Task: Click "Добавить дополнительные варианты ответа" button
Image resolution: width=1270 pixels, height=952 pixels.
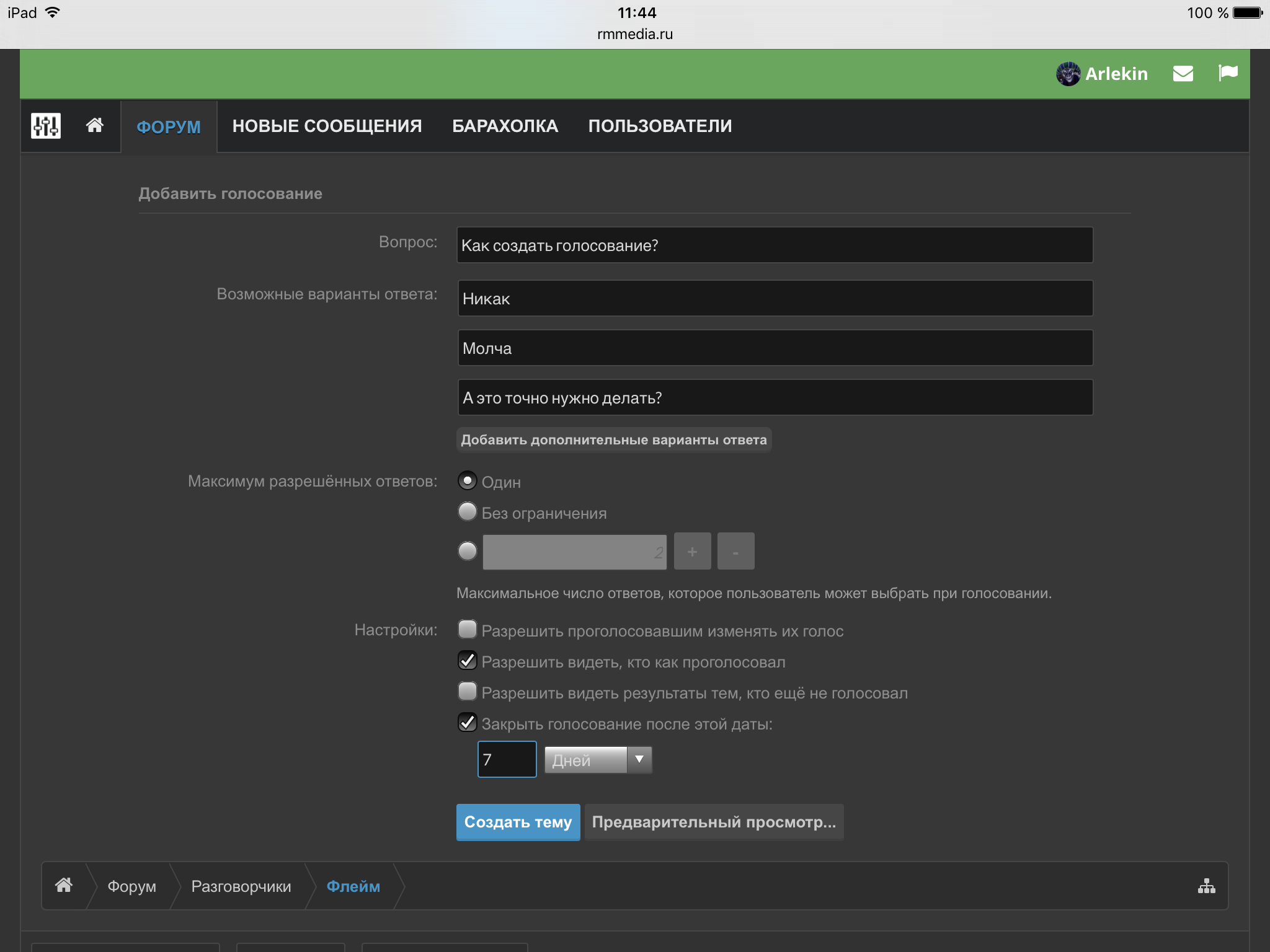Action: 614,440
